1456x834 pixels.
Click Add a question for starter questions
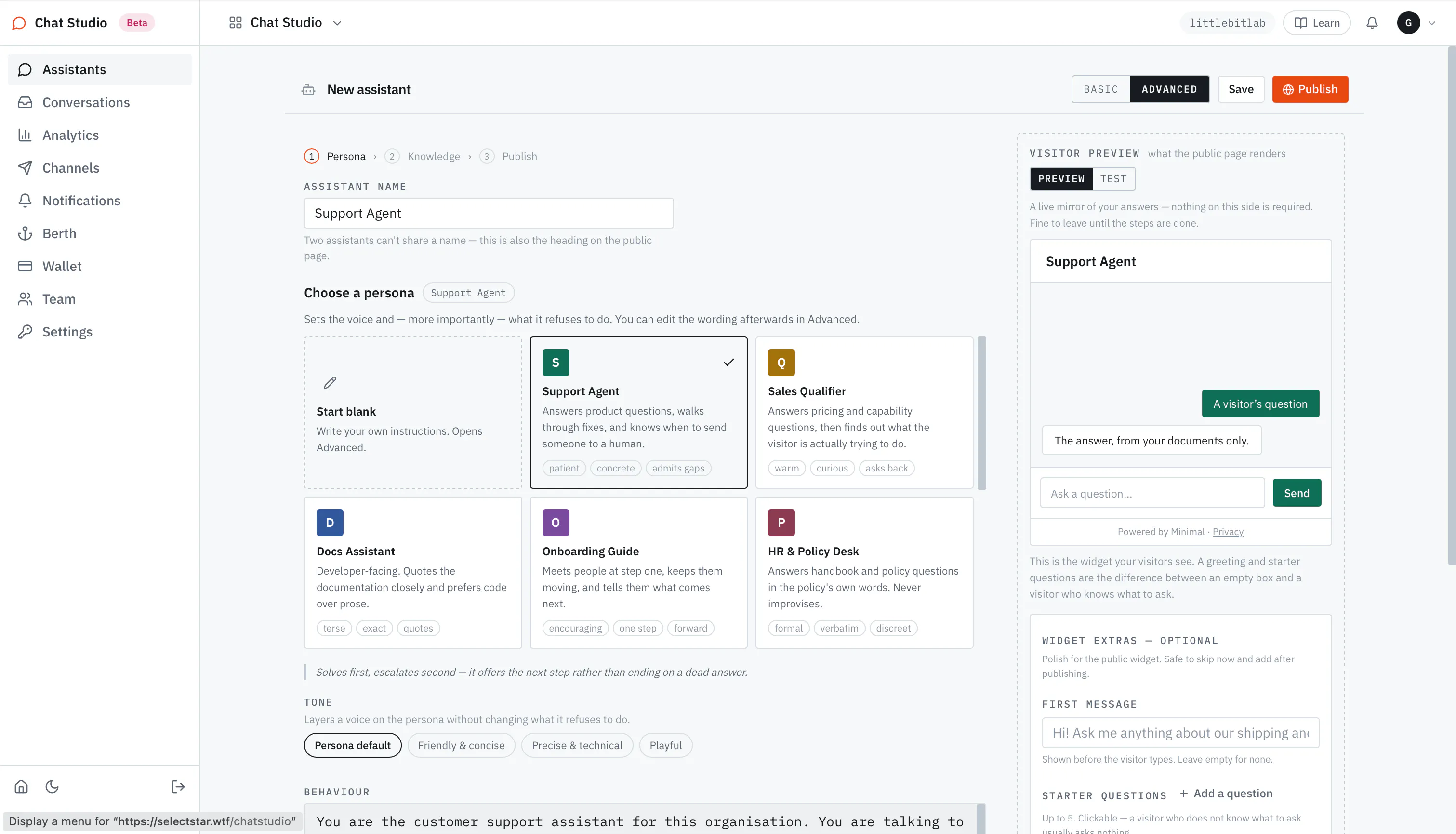1225,794
